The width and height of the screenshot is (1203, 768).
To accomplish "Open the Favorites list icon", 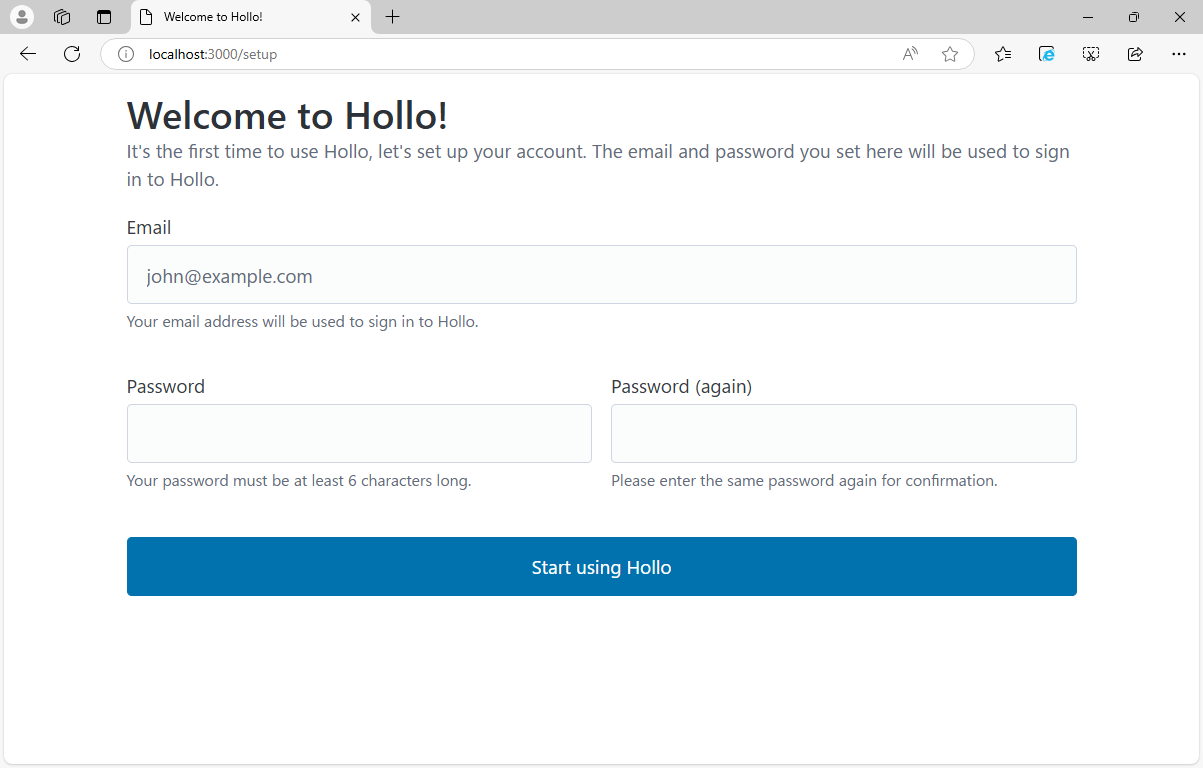I will click(1003, 54).
